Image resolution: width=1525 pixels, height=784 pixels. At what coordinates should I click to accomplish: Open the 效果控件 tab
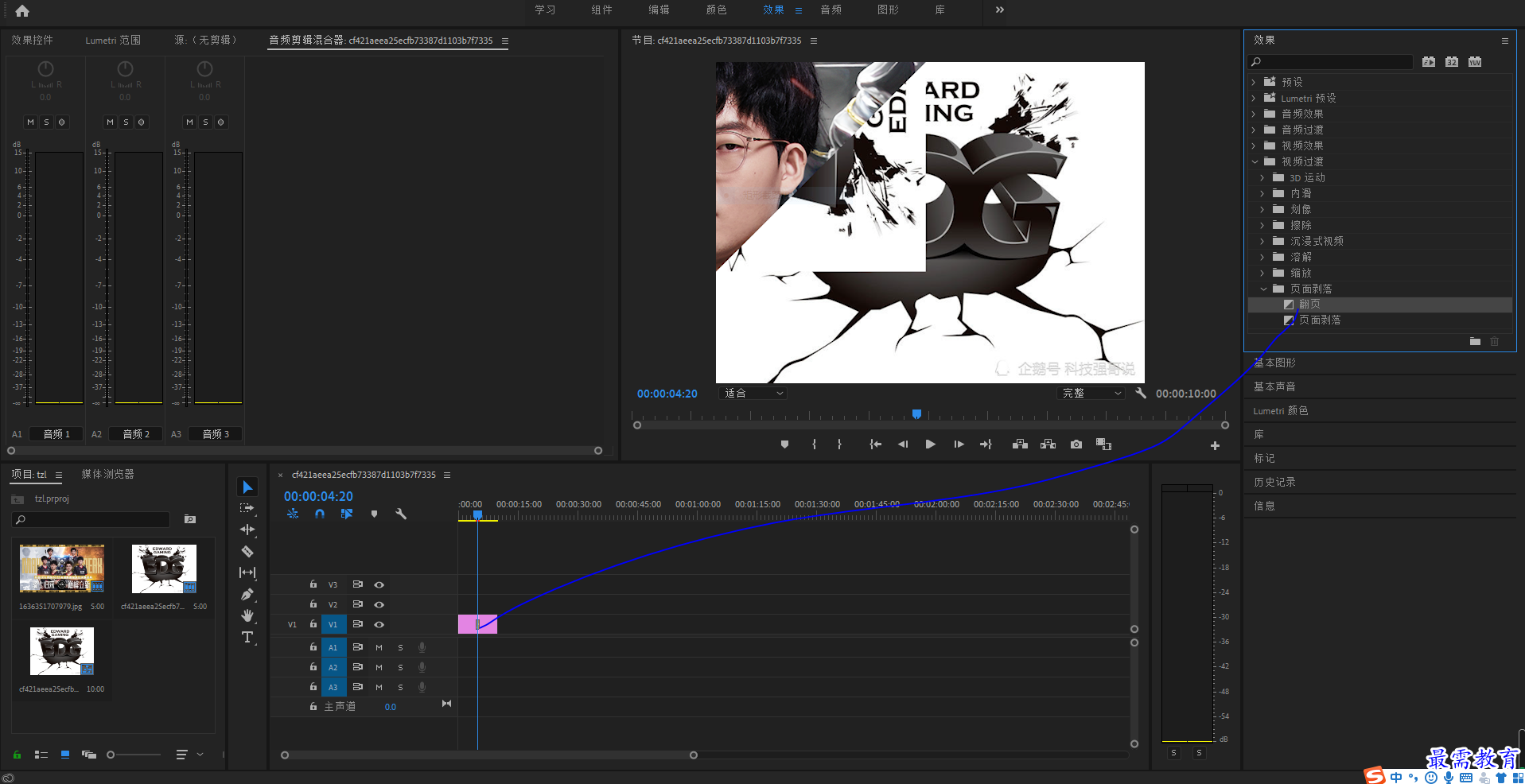coord(32,40)
